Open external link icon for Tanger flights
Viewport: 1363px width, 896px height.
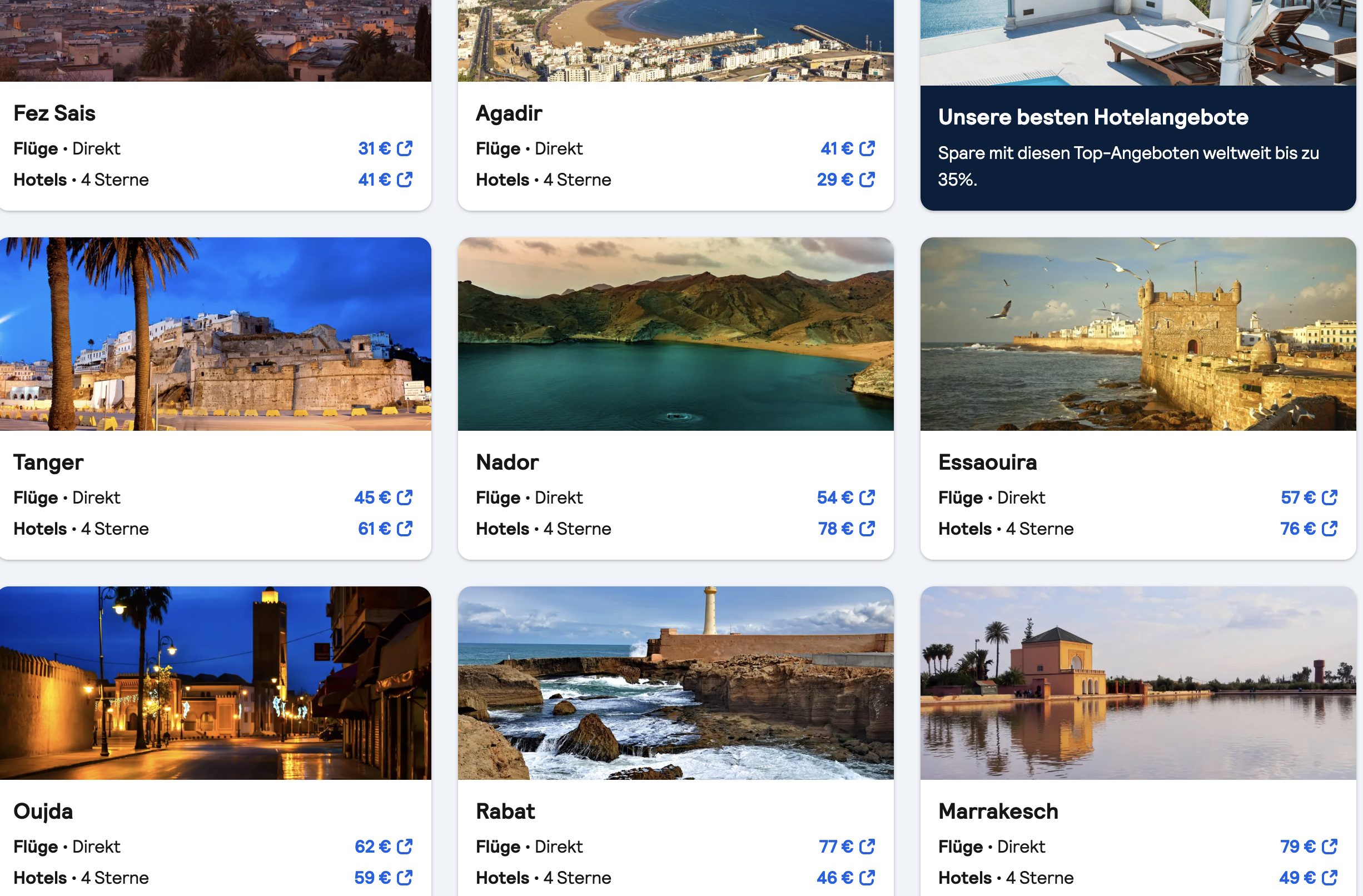click(x=405, y=497)
